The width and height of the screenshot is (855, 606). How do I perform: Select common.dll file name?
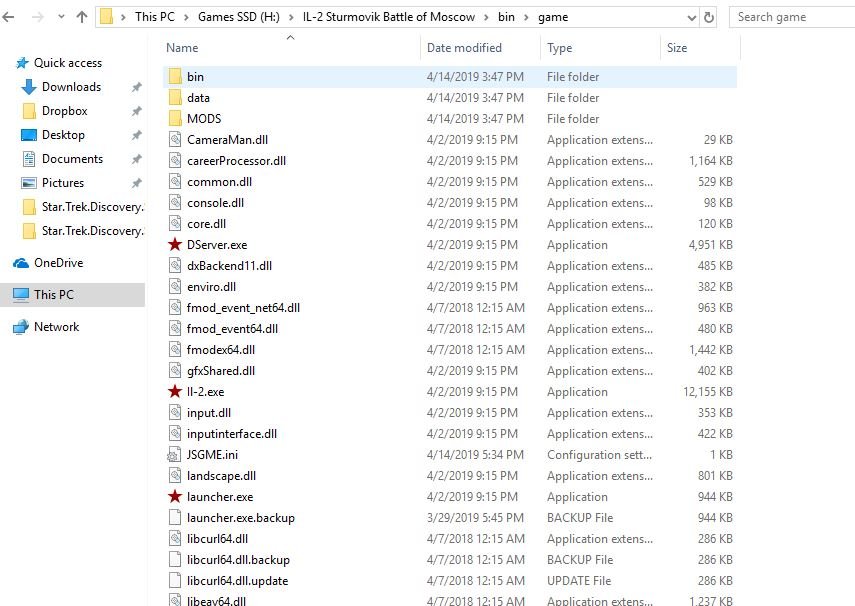click(x=219, y=182)
